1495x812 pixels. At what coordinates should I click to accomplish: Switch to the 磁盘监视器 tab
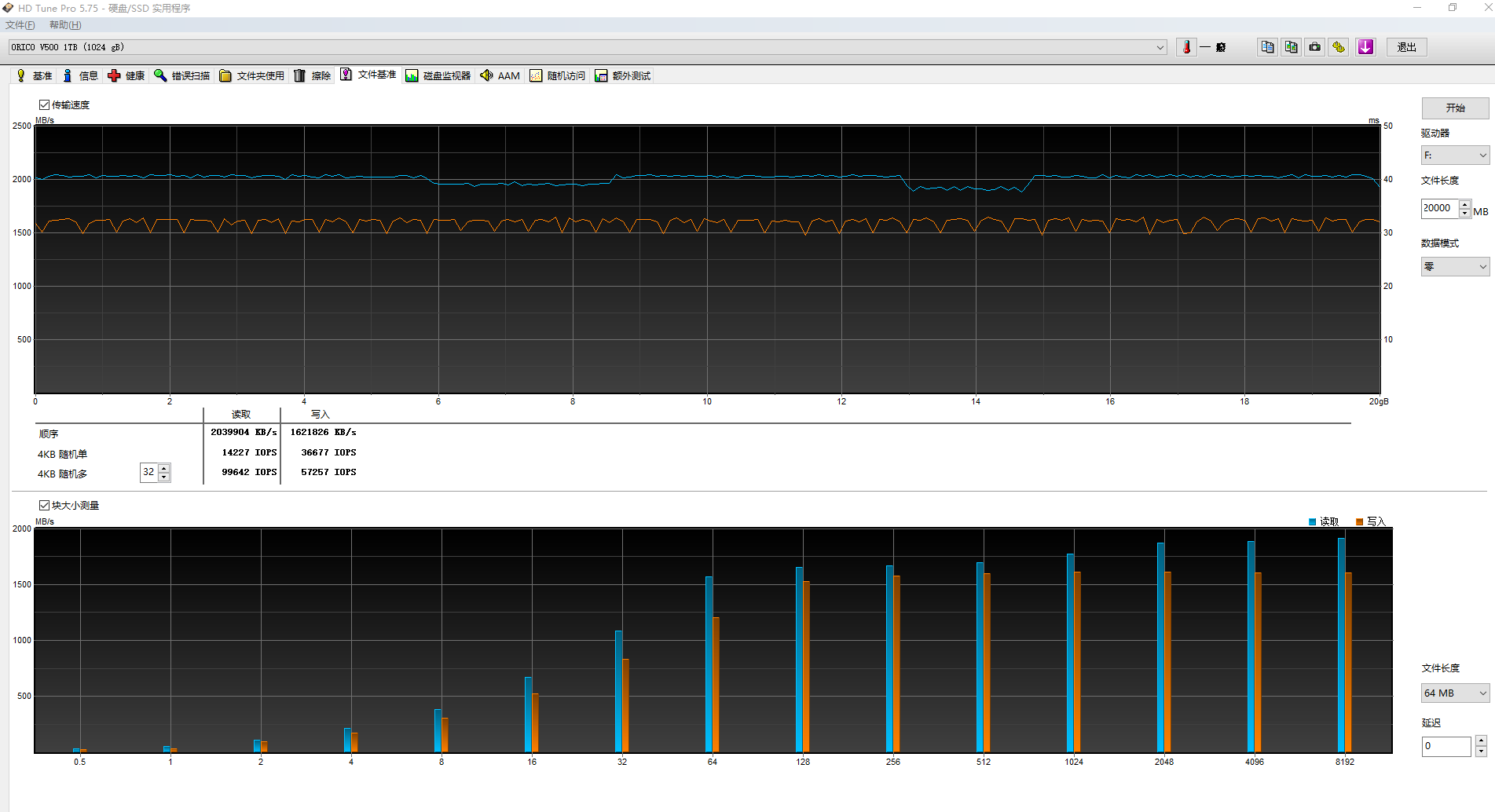coord(438,76)
